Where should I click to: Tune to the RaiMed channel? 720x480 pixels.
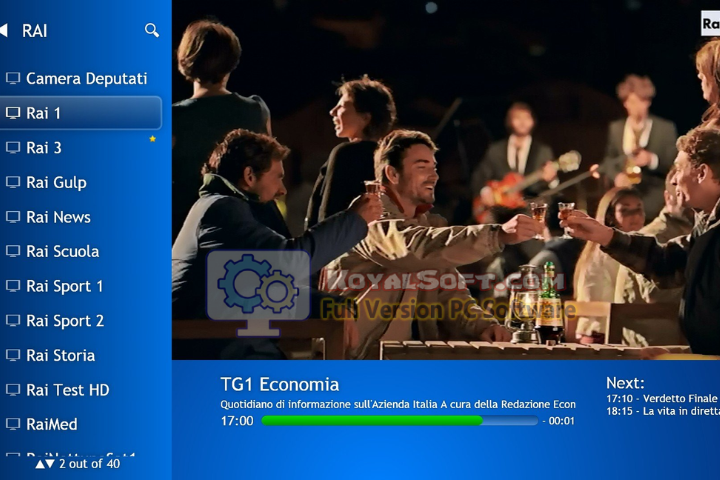coord(81,424)
